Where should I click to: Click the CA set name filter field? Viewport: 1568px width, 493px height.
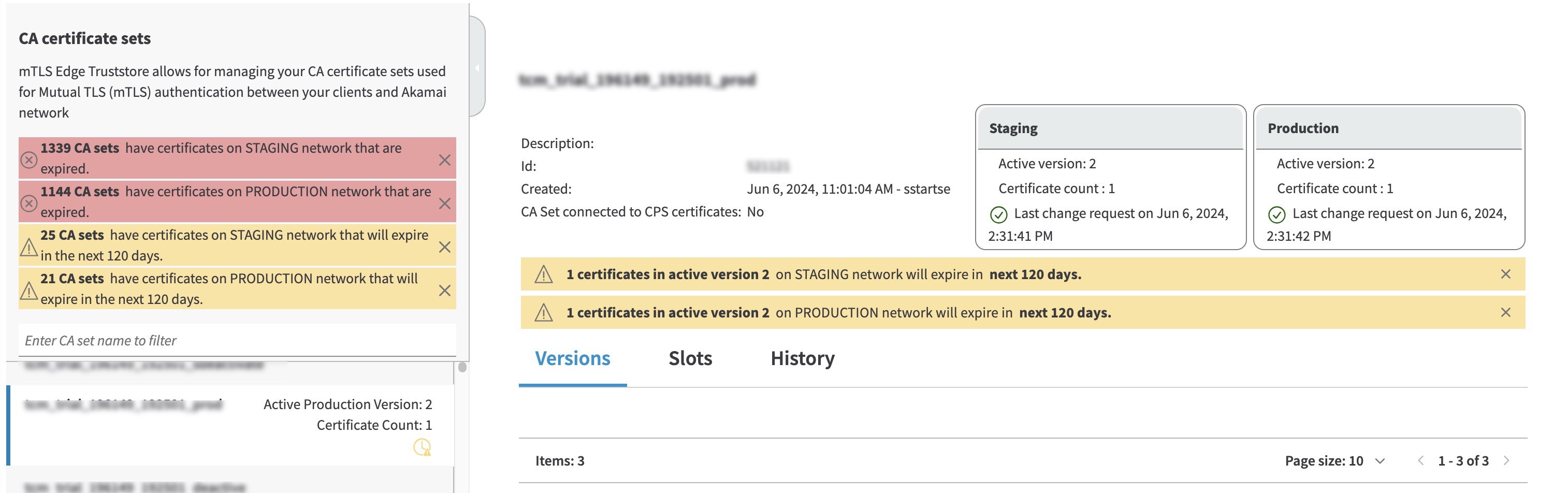pyautogui.click(x=237, y=341)
